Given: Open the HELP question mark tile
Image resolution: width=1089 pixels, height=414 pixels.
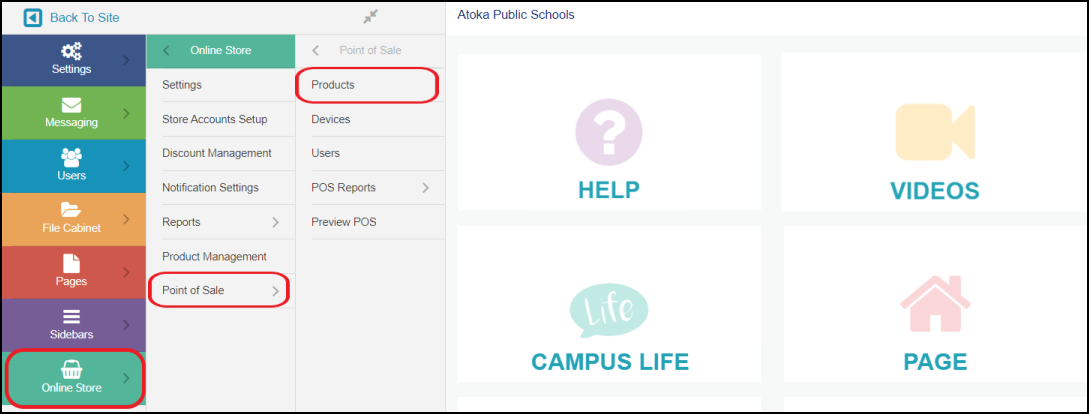Looking at the screenshot, I should 609,133.
